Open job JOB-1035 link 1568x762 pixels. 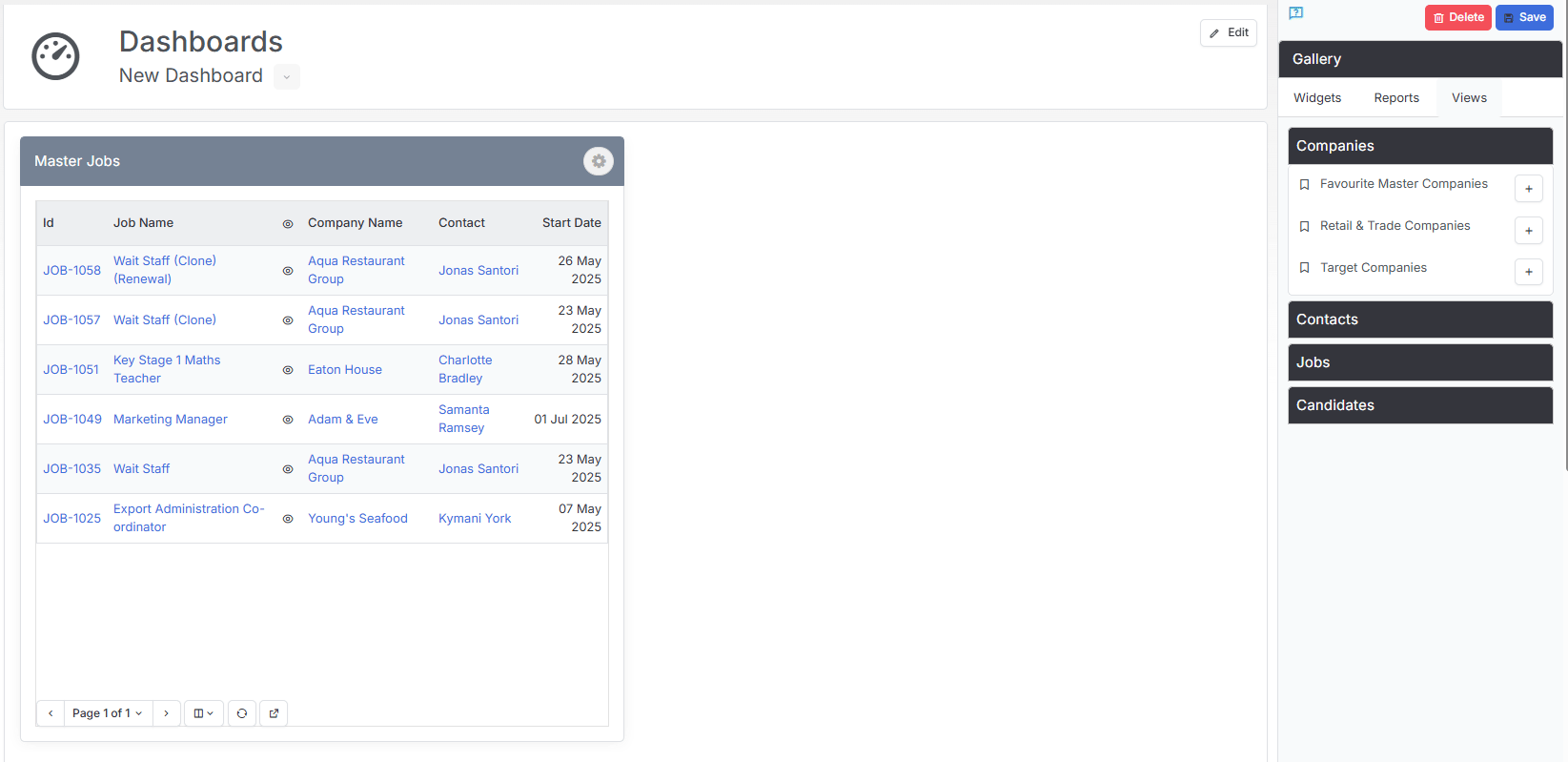[71, 469]
